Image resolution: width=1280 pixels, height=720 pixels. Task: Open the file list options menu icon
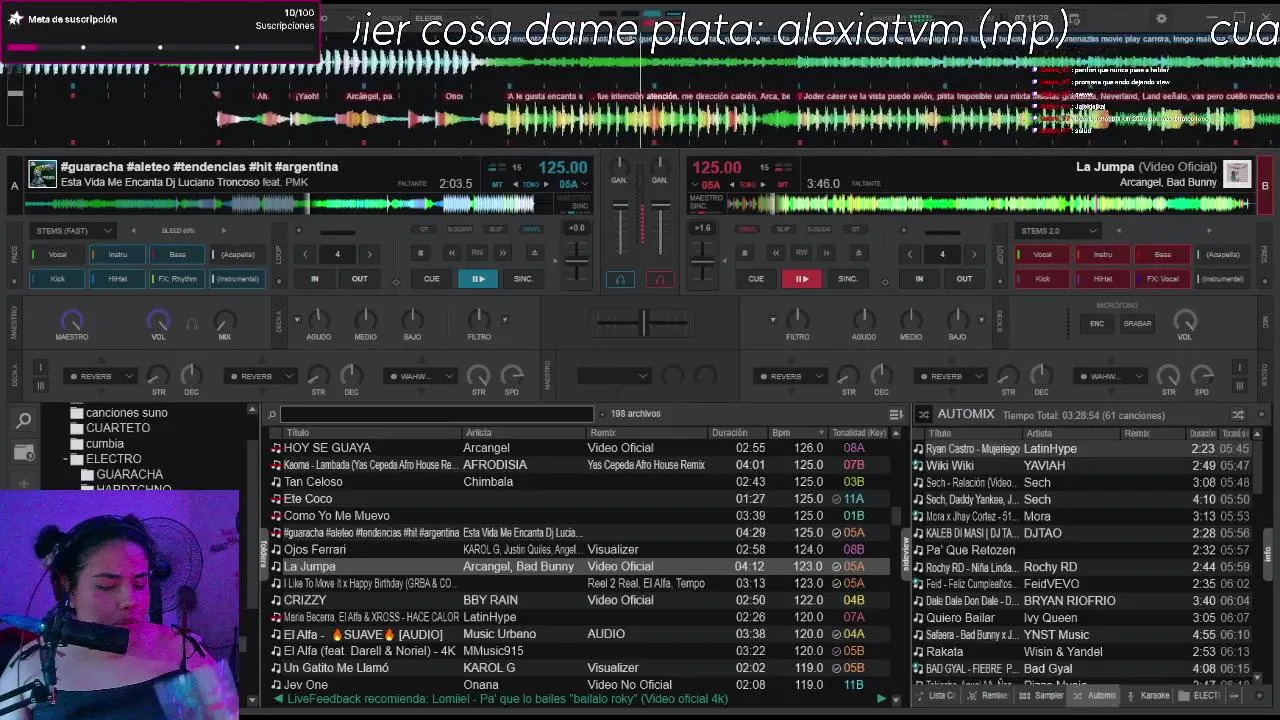click(896, 414)
